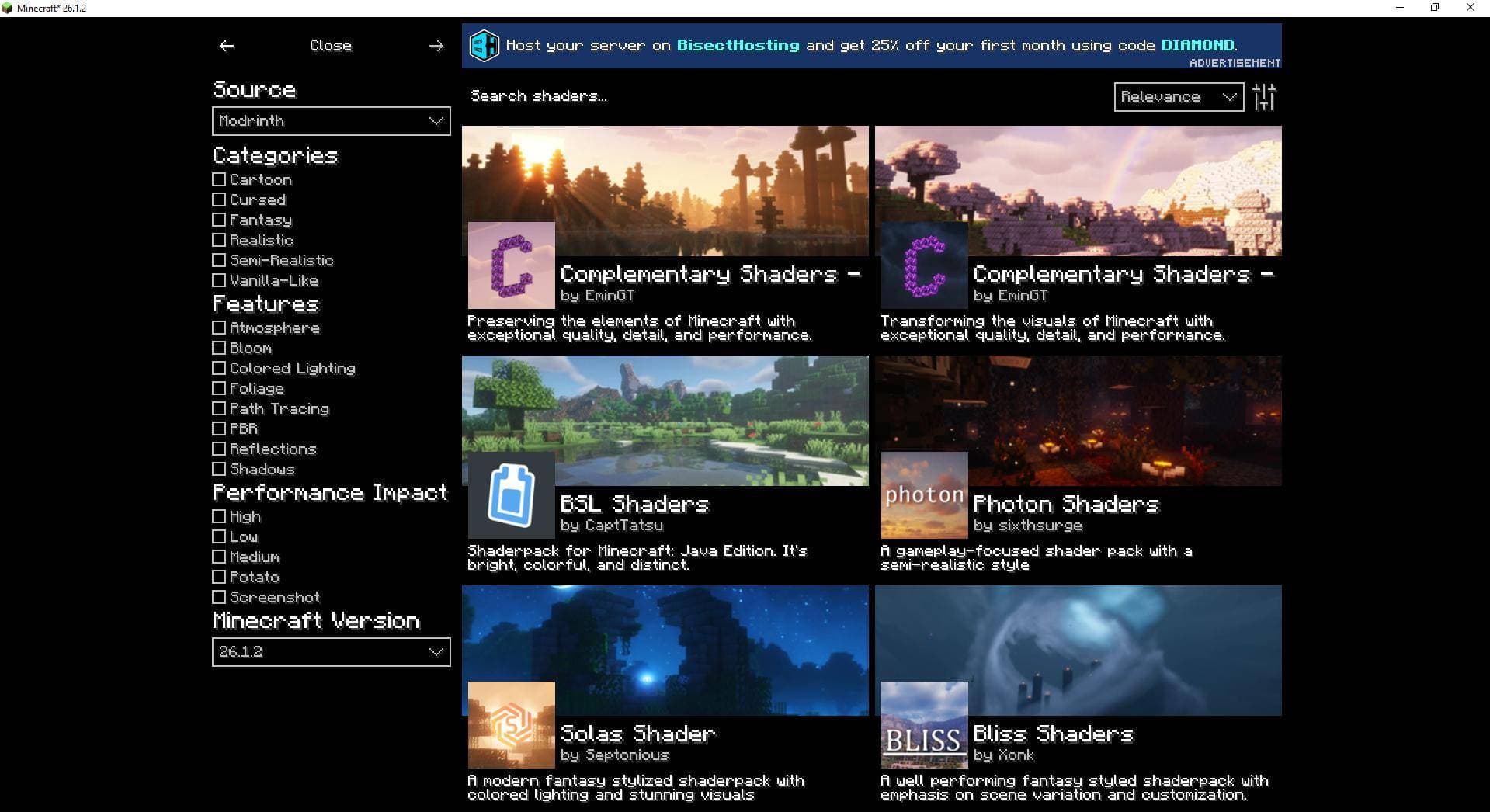Screen dimensions: 1490x812
Task: Select the Low performance impact checkbox
Action: coord(219,536)
